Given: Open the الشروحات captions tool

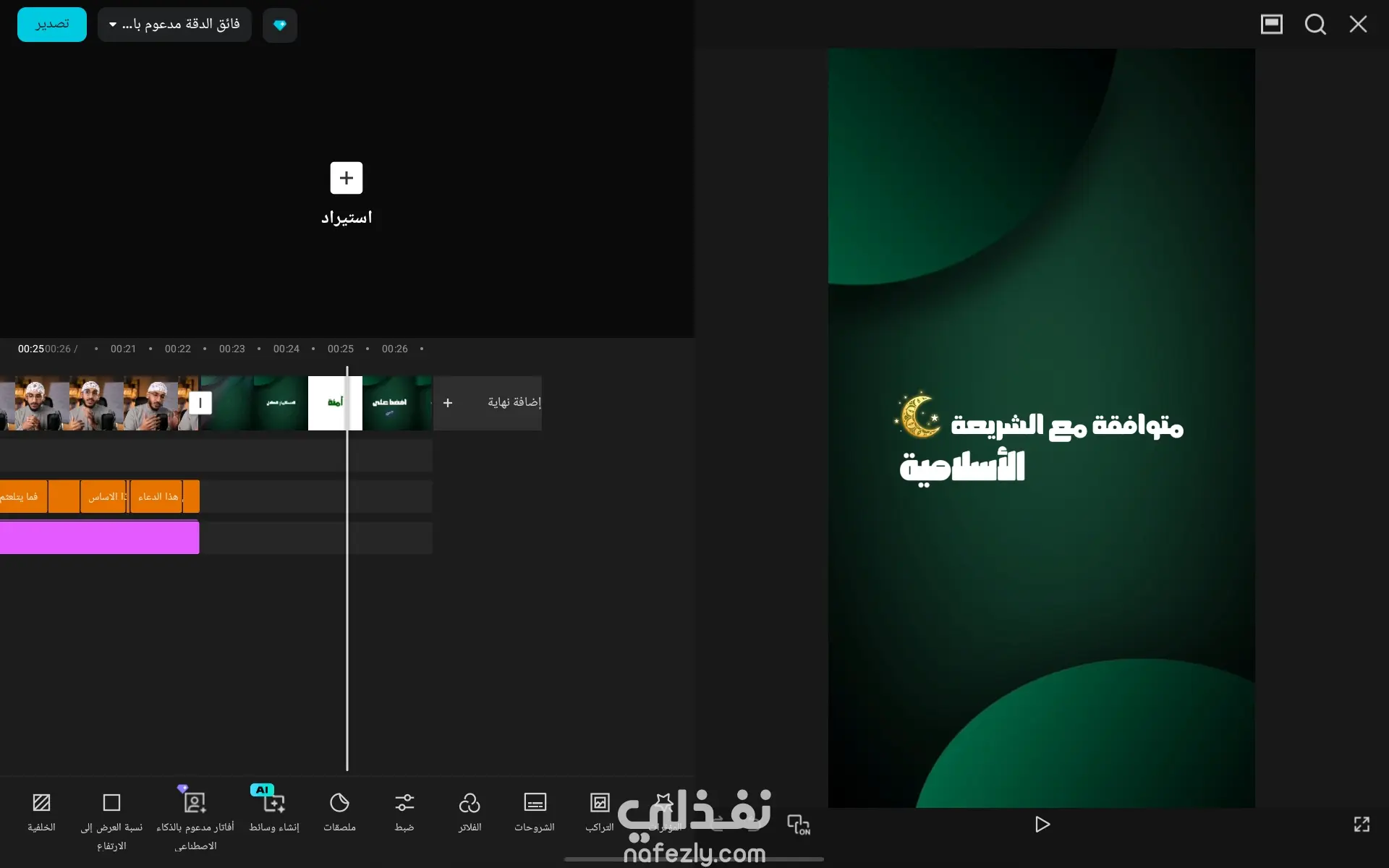Looking at the screenshot, I should (x=535, y=812).
